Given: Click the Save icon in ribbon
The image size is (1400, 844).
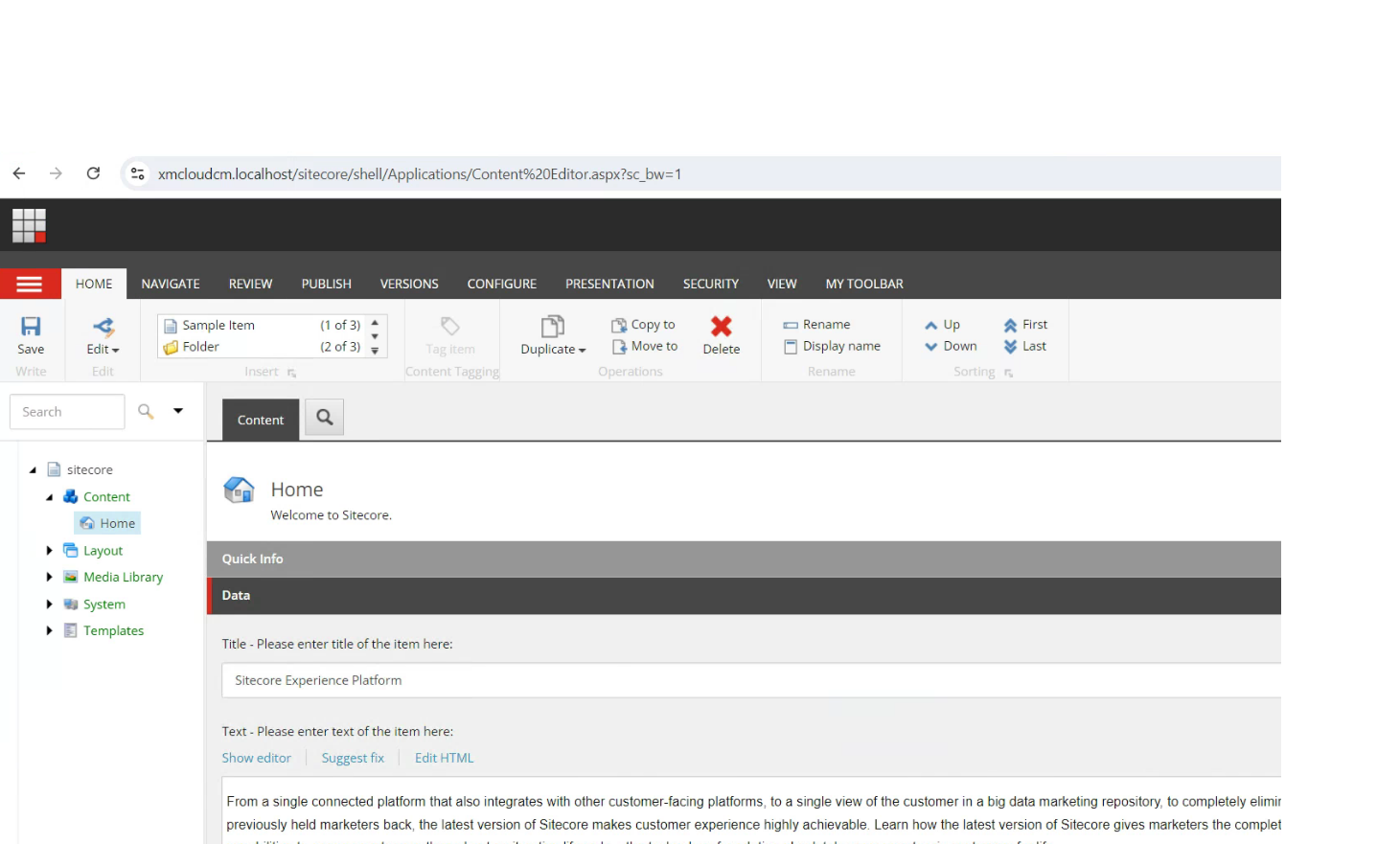Looking at the screenshot, I should coord(31,328).
